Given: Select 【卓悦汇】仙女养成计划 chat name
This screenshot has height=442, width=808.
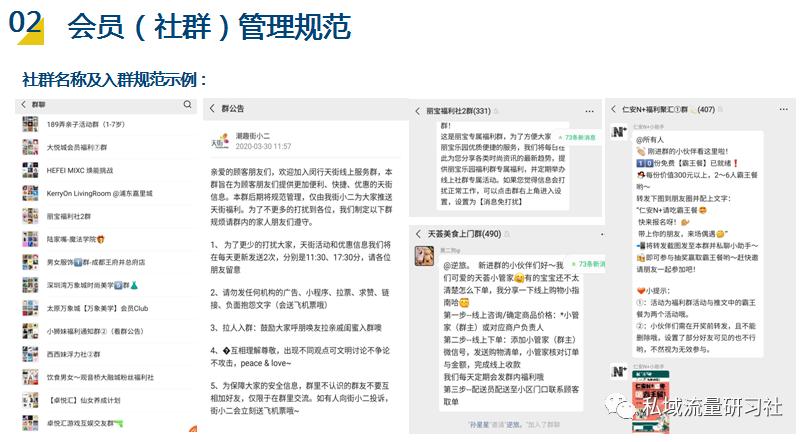Looking at the screenshot, I should pyautogui.click(x=83, y=400).
